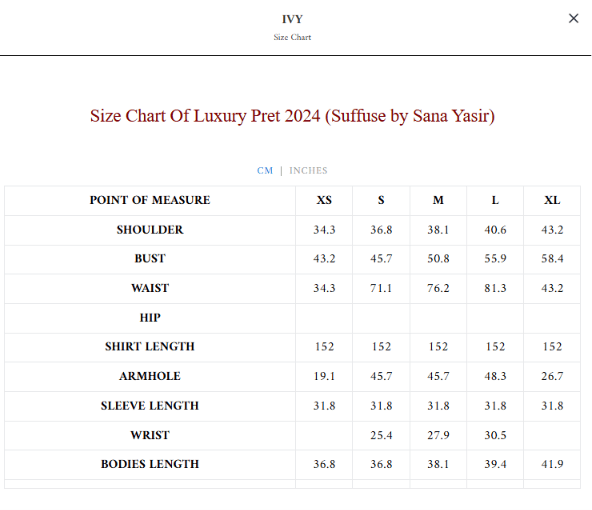
Task: Click the S column header
Action: [381, 200]
